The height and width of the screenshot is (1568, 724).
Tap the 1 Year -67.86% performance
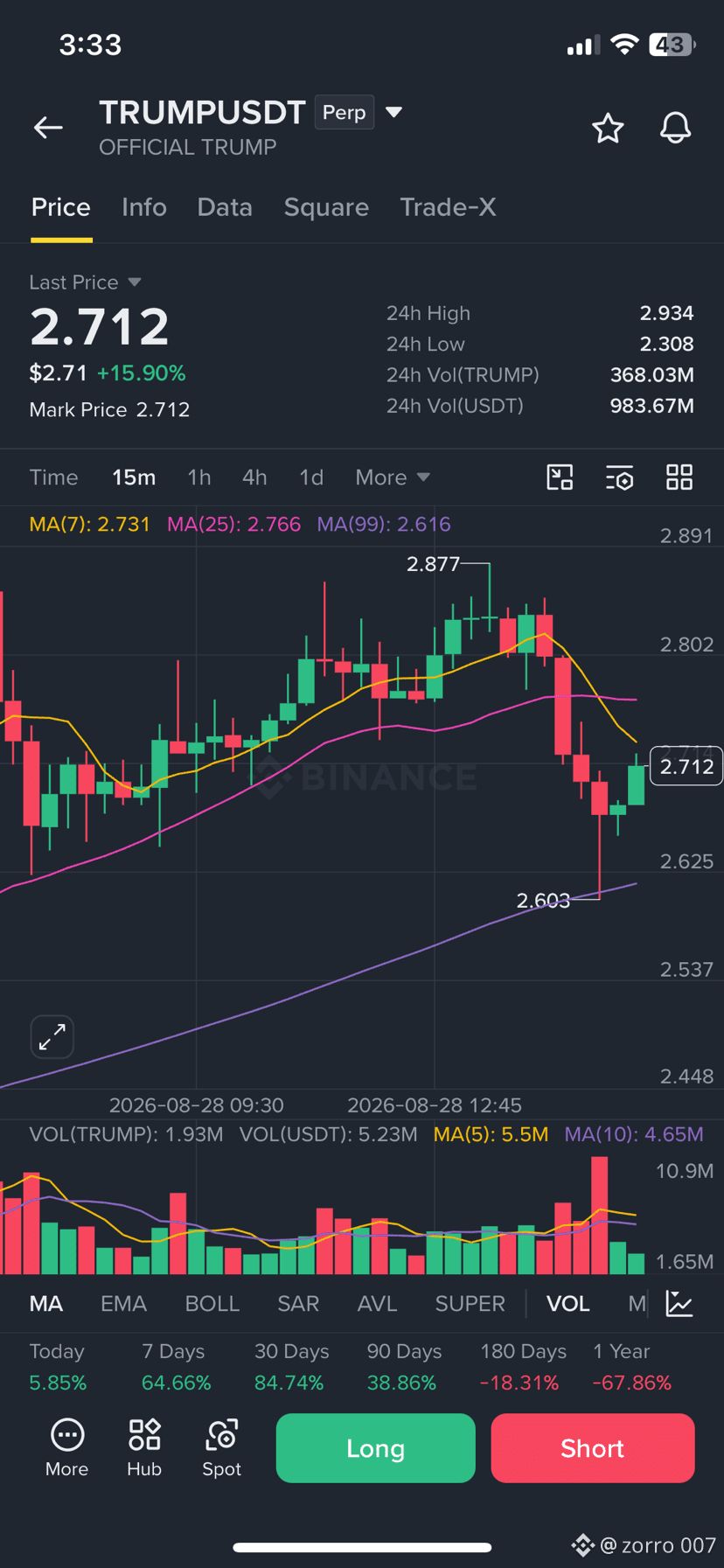[x=632, y=1367]
